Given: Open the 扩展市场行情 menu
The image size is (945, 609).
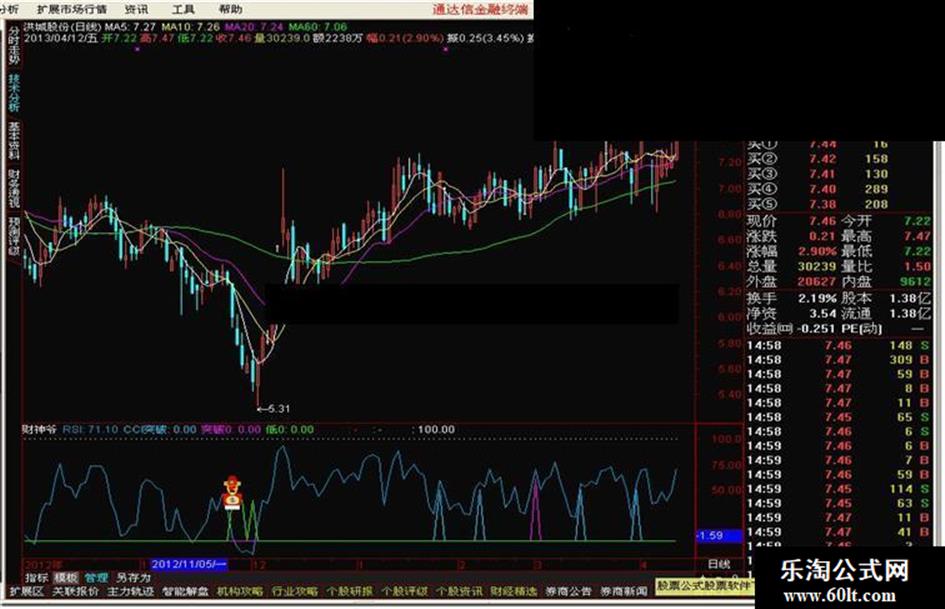Looking at the screenshot, I should [72, 9].
